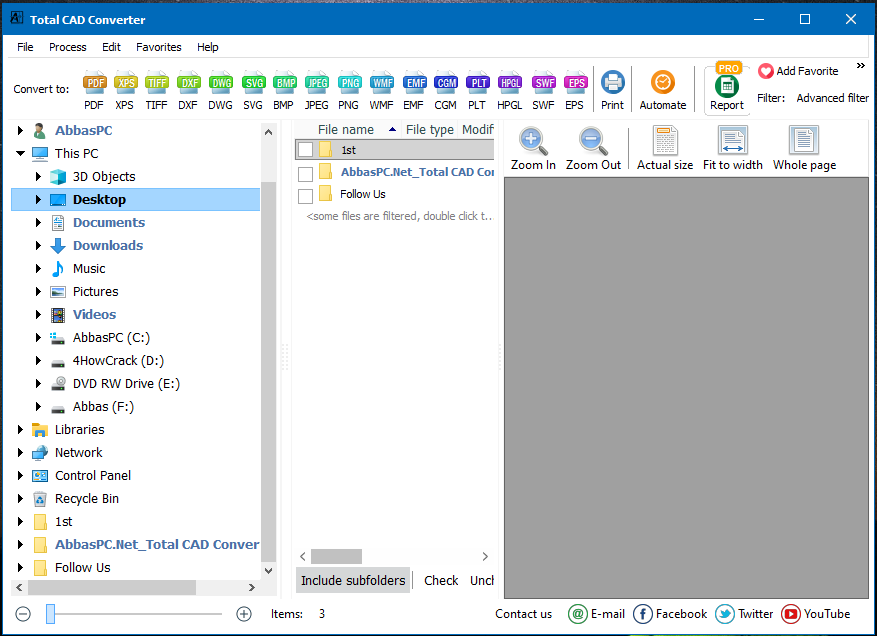This screenshot has height=636, width=877.
Task: Open the Help menu
Action: click(x=208, y=47)
